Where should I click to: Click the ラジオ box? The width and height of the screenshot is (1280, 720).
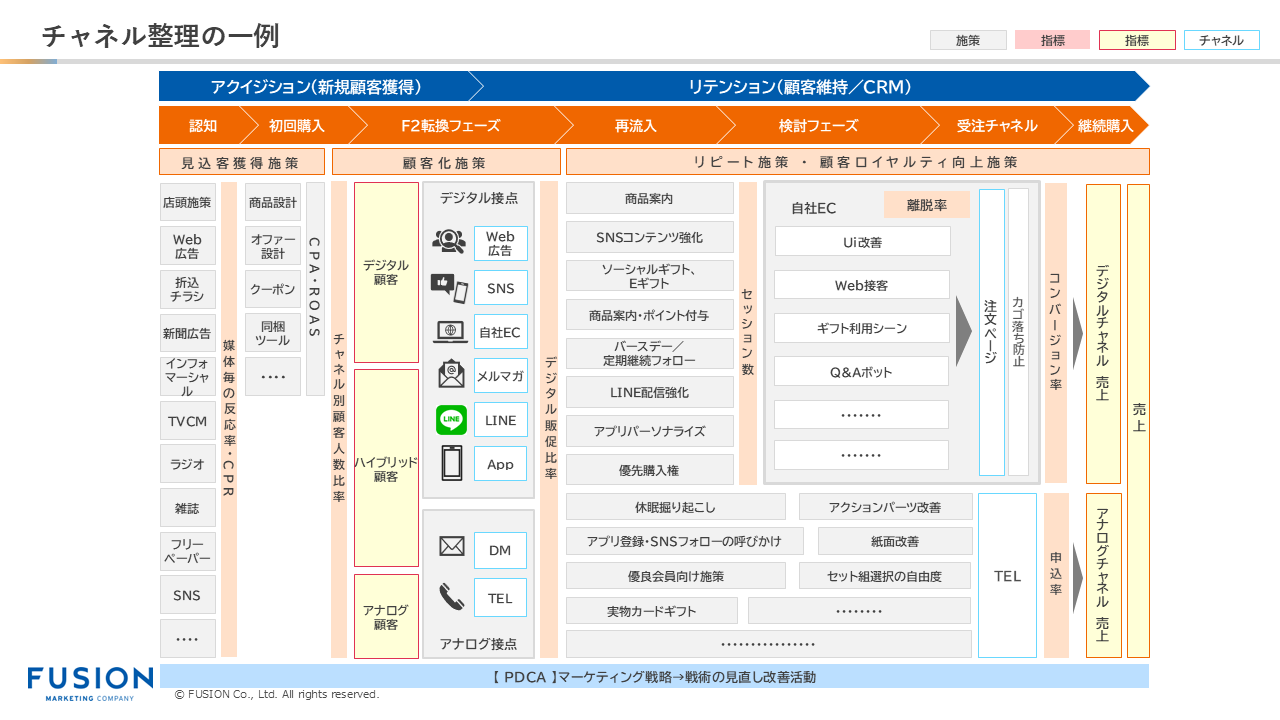(187, 464)
